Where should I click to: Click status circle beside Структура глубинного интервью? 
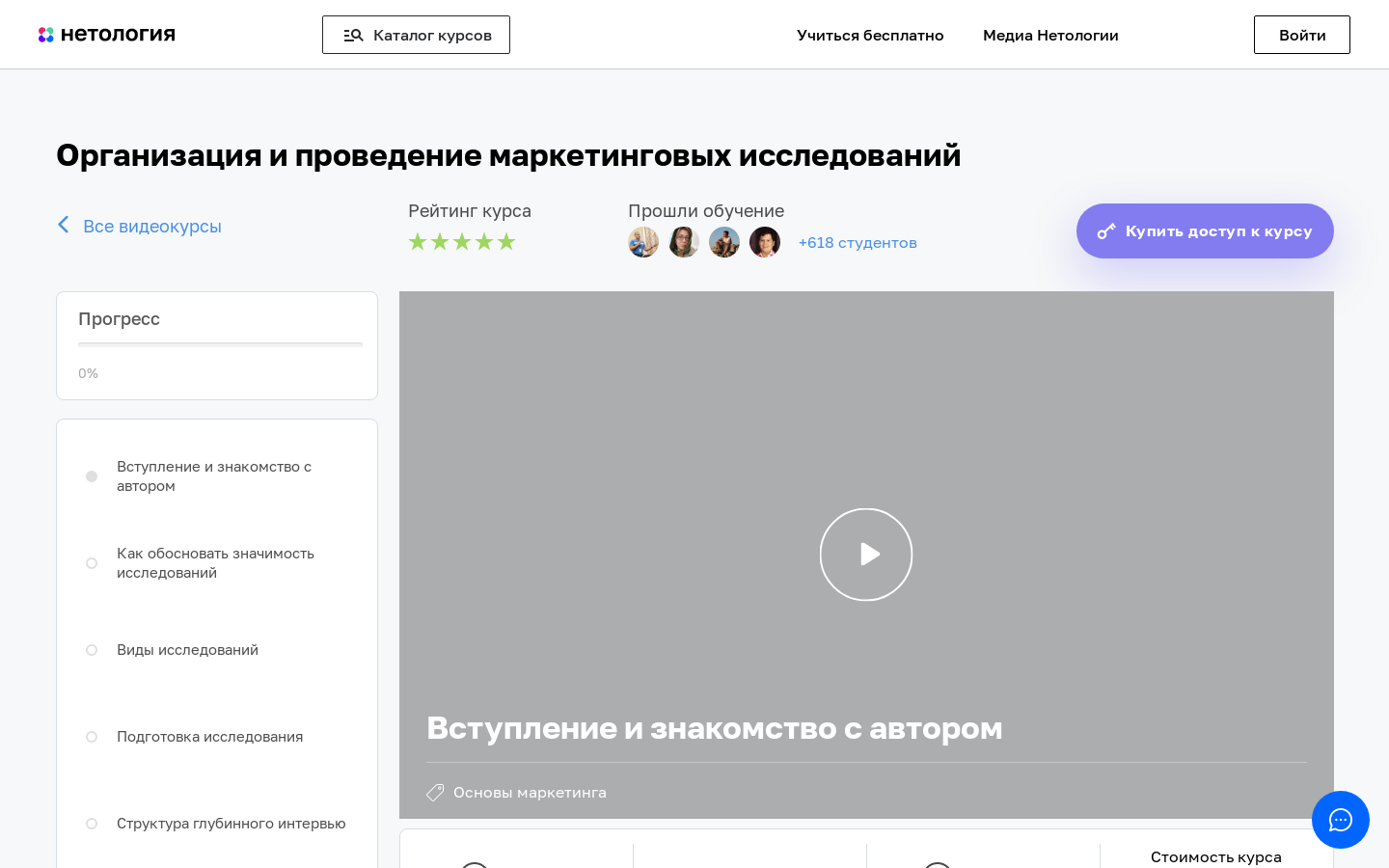pos(92,824)
